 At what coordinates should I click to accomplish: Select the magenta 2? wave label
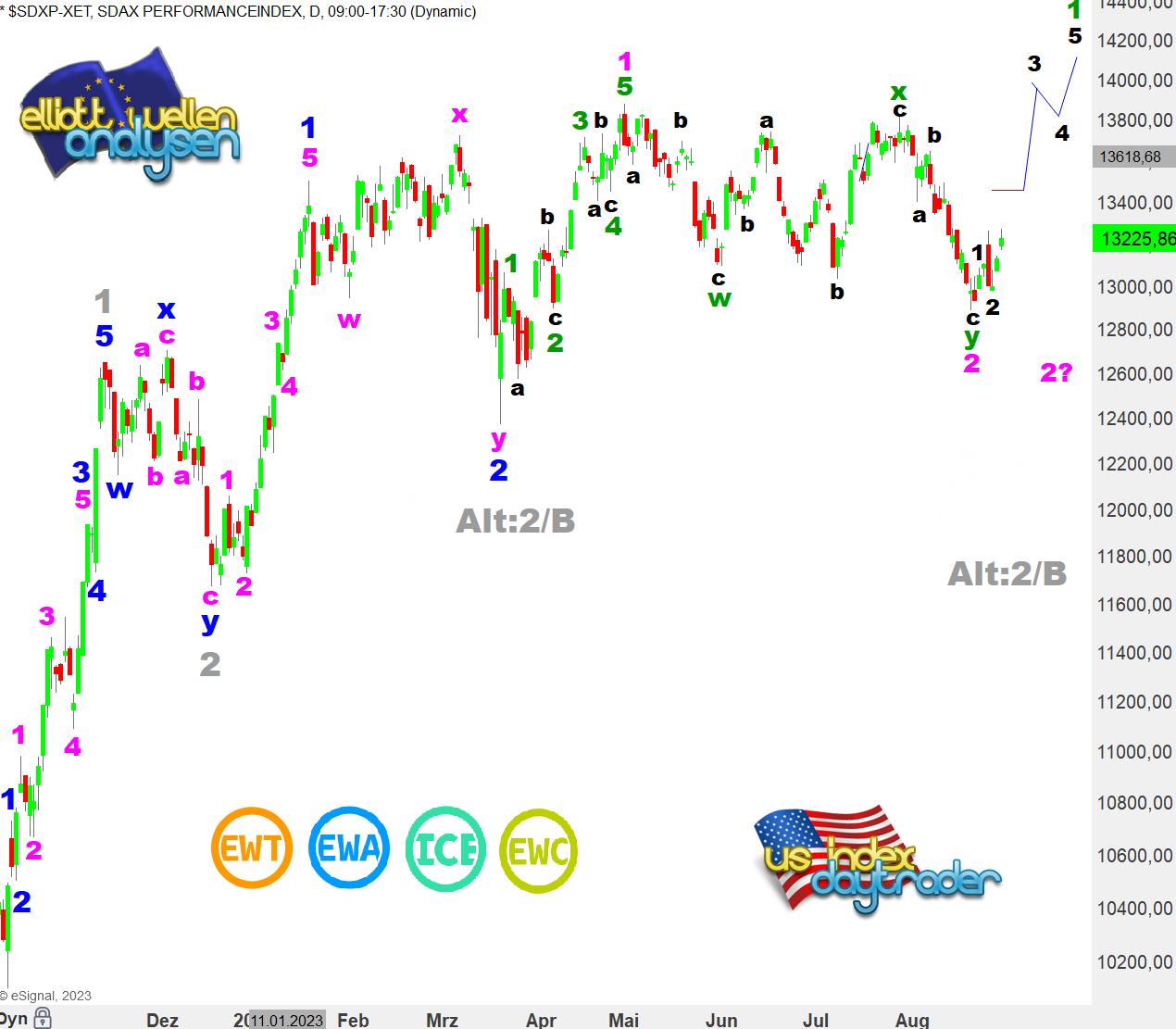[x=1056, y=372]
